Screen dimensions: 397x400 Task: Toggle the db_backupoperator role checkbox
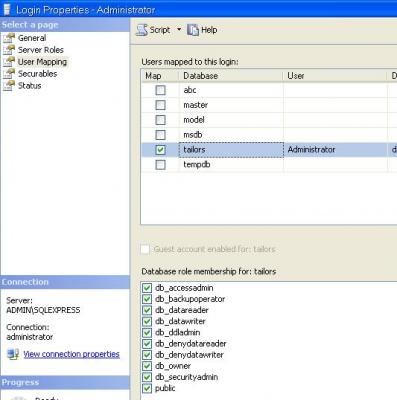coord(147,299)
